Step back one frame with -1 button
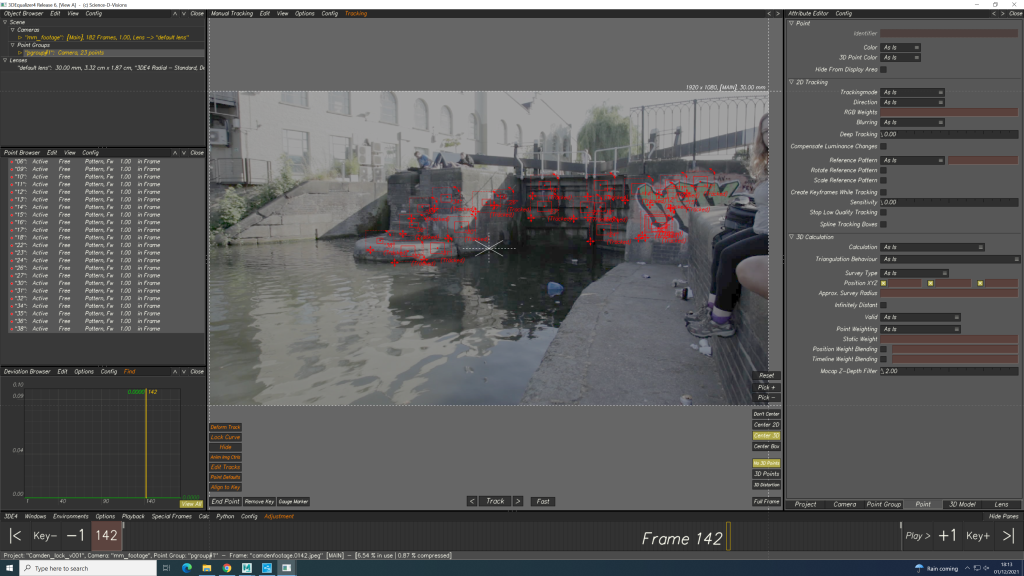Screen dimensions: 1024x576 pos(75,536)
